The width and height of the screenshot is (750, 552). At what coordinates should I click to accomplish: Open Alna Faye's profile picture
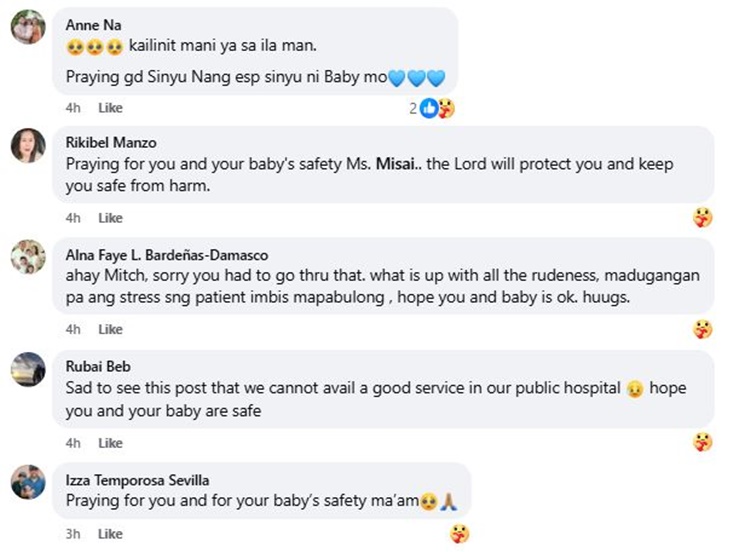(x=28, y=258)
